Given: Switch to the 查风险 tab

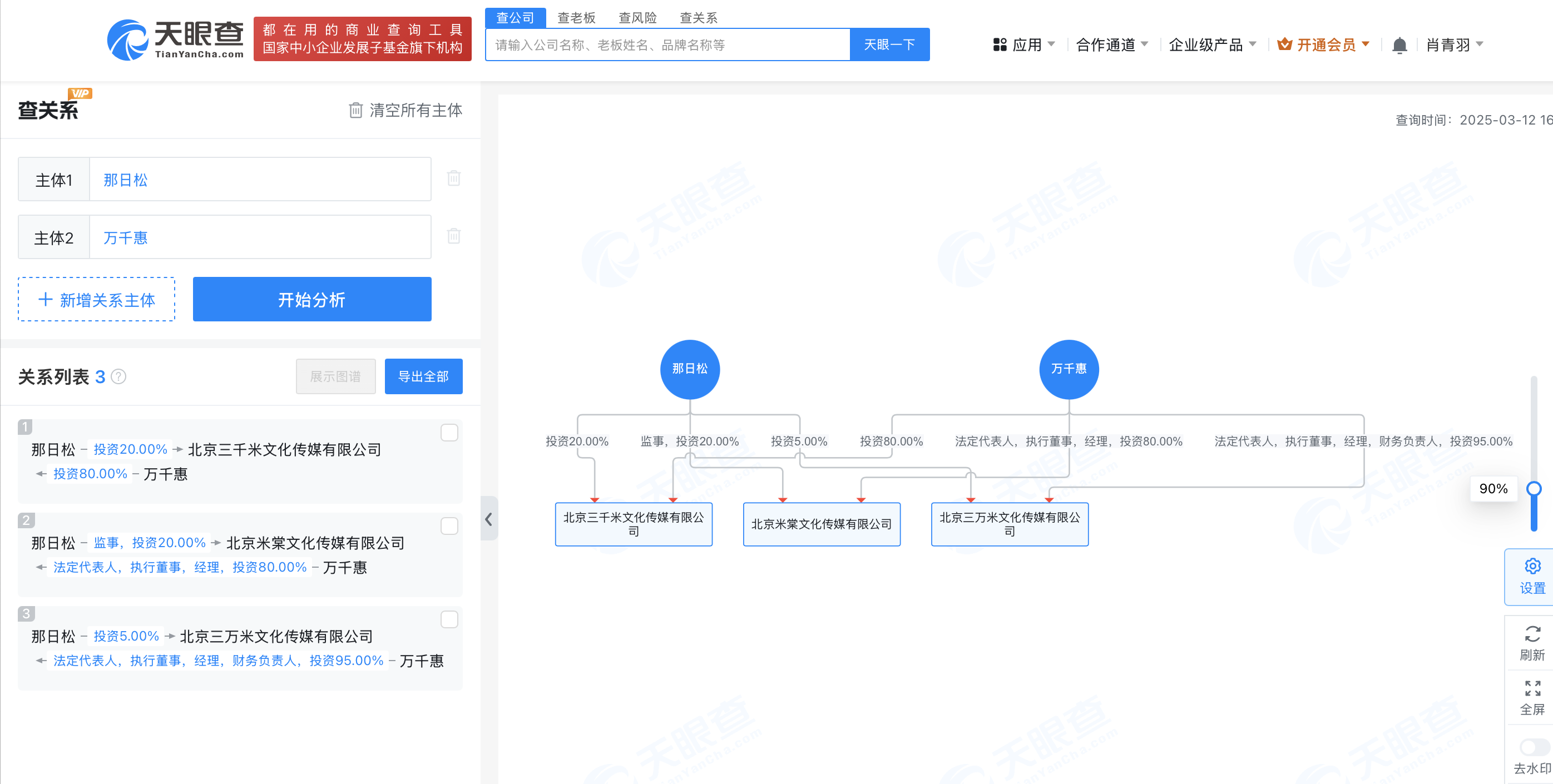Looking at the screenshot, I should pos(637,17).
